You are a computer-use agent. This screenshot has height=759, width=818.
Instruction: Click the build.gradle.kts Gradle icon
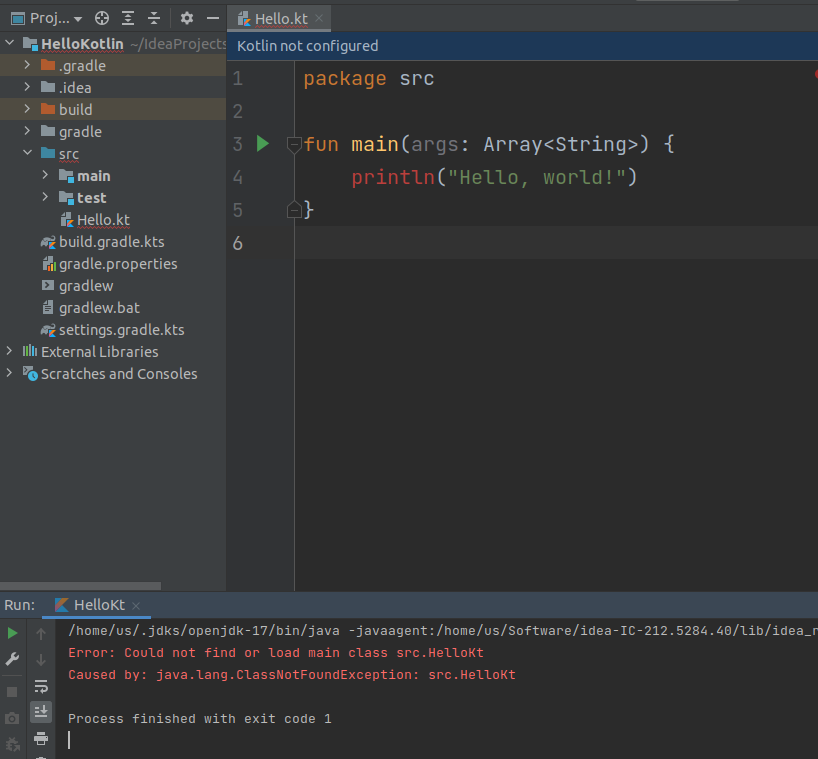pos(49,242)
